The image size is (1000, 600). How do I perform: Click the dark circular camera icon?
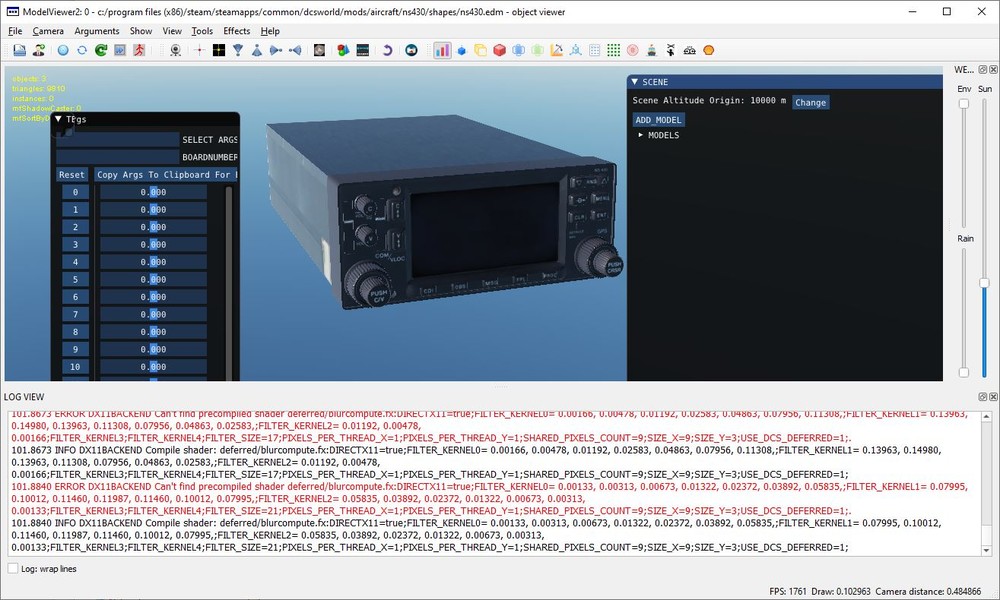[x=411, y=50]
